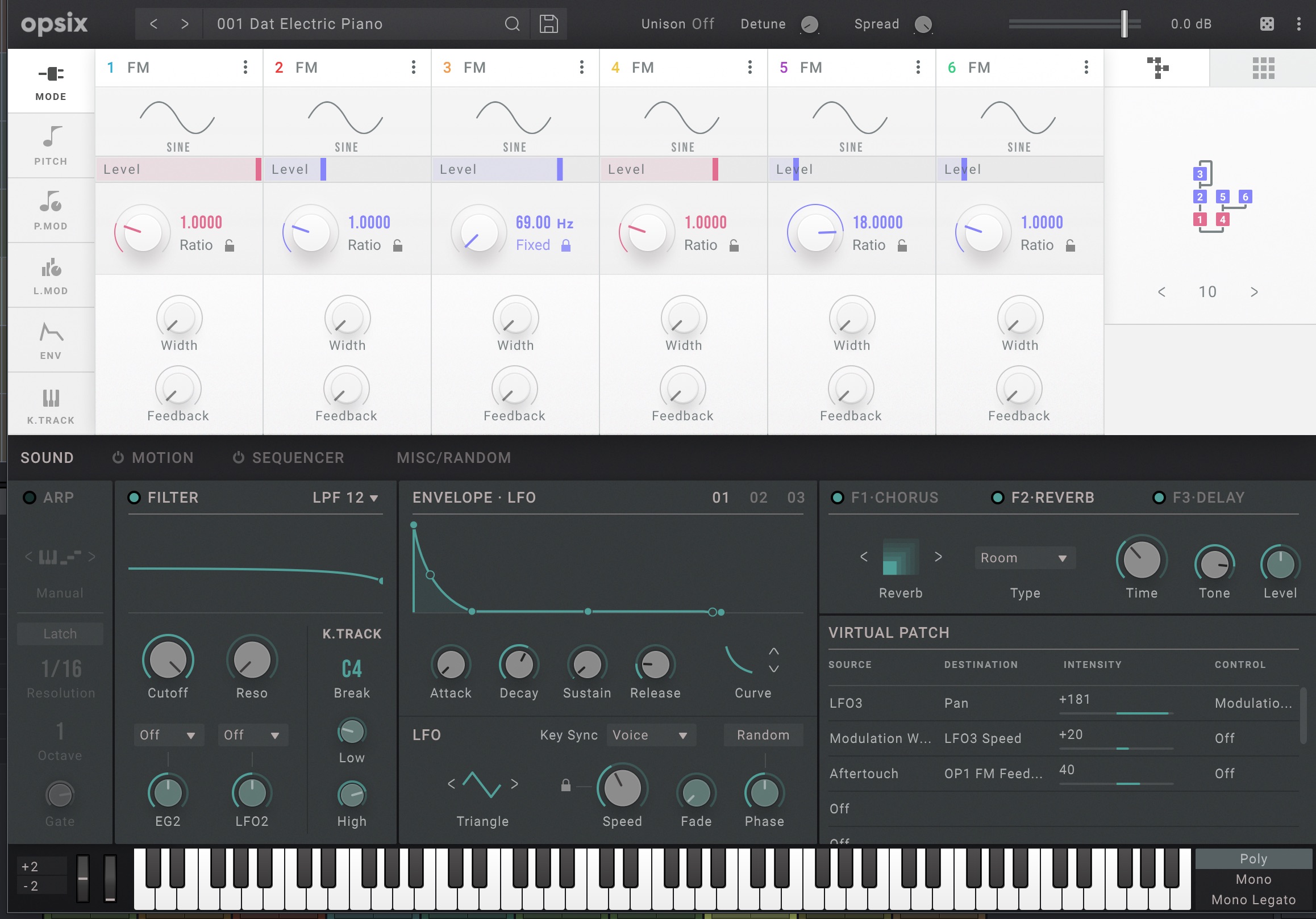Viewport: 1316px width, 919px height.
Task: Open the LPF 12 filter type dropdown
Action: (x=344, y=498)
